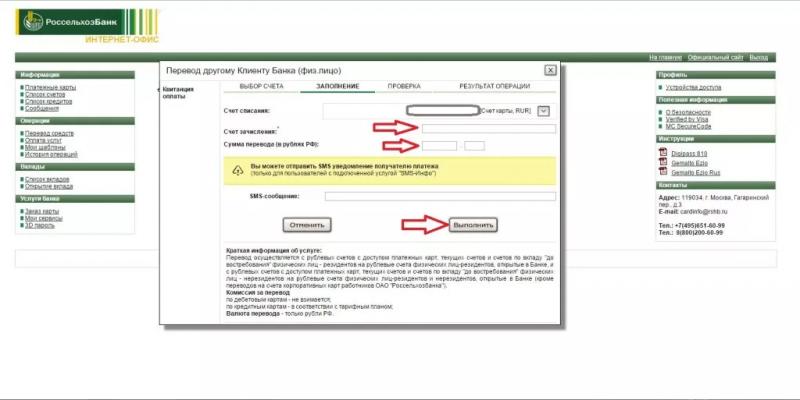
Task: Open the Платежные карты link
Action: pos(51,87)
